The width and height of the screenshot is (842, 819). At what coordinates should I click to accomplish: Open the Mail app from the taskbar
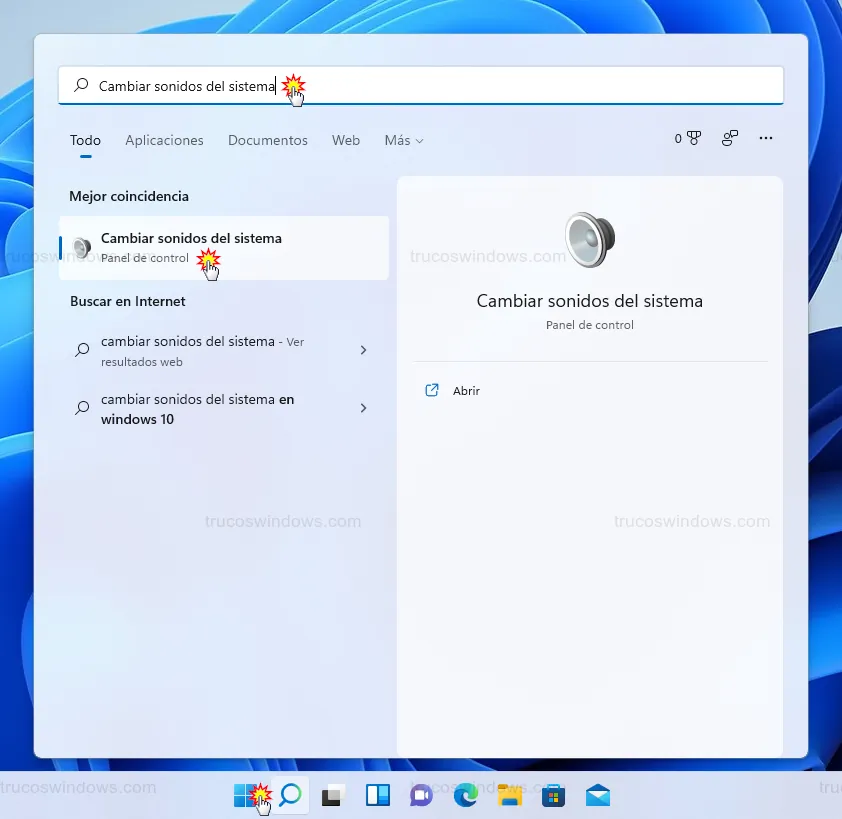pyautogui.click(x=598, y=796)
